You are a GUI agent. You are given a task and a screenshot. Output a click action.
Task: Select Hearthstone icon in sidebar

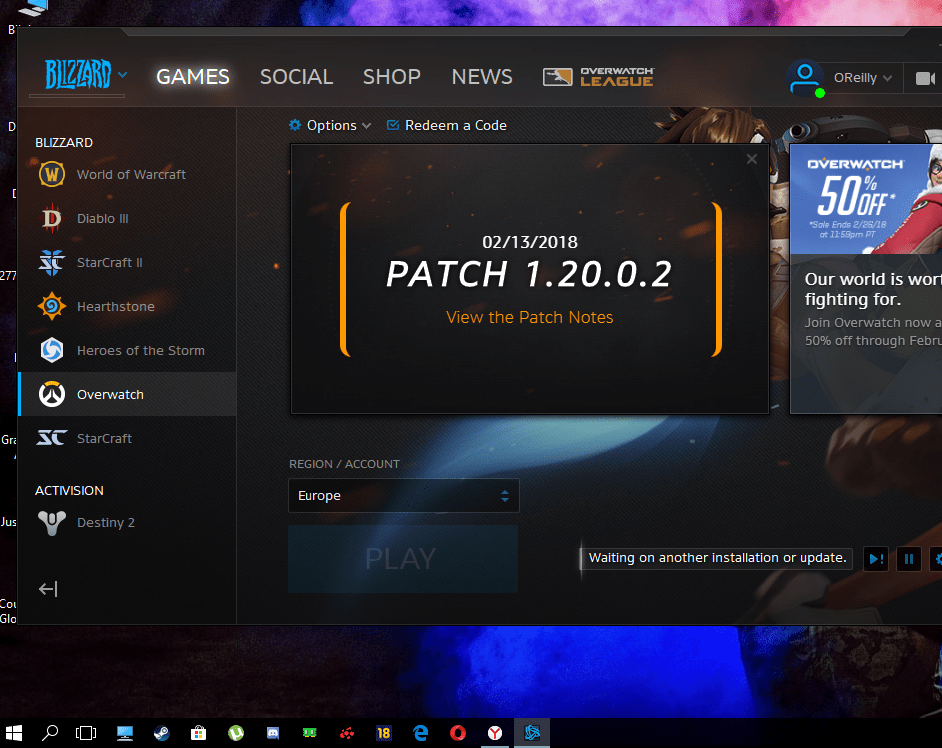tap(52, 306)
